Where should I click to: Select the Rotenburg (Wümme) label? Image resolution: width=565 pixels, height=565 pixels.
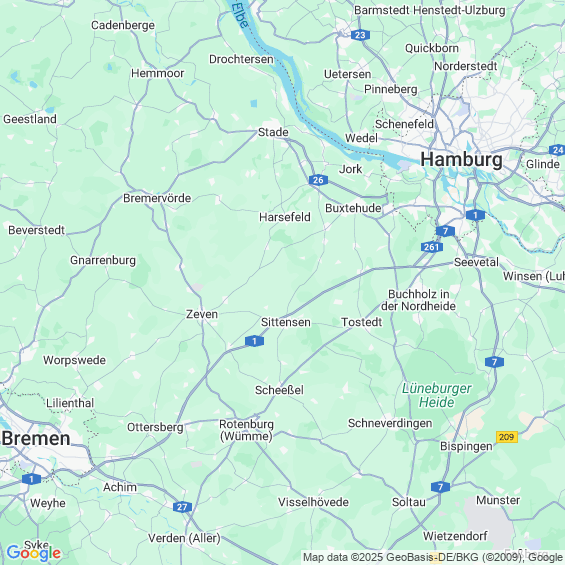point(246,430)
